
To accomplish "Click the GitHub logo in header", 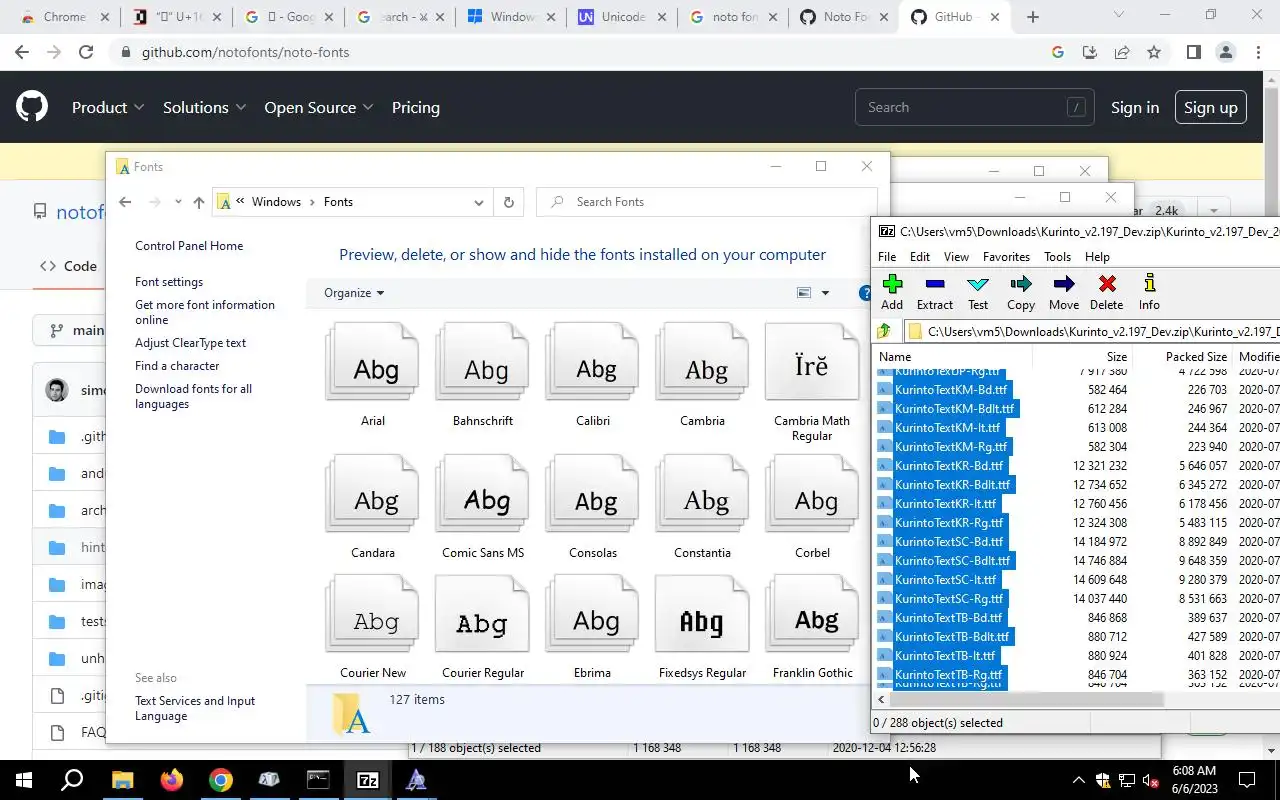I will [x=32, y=107].
